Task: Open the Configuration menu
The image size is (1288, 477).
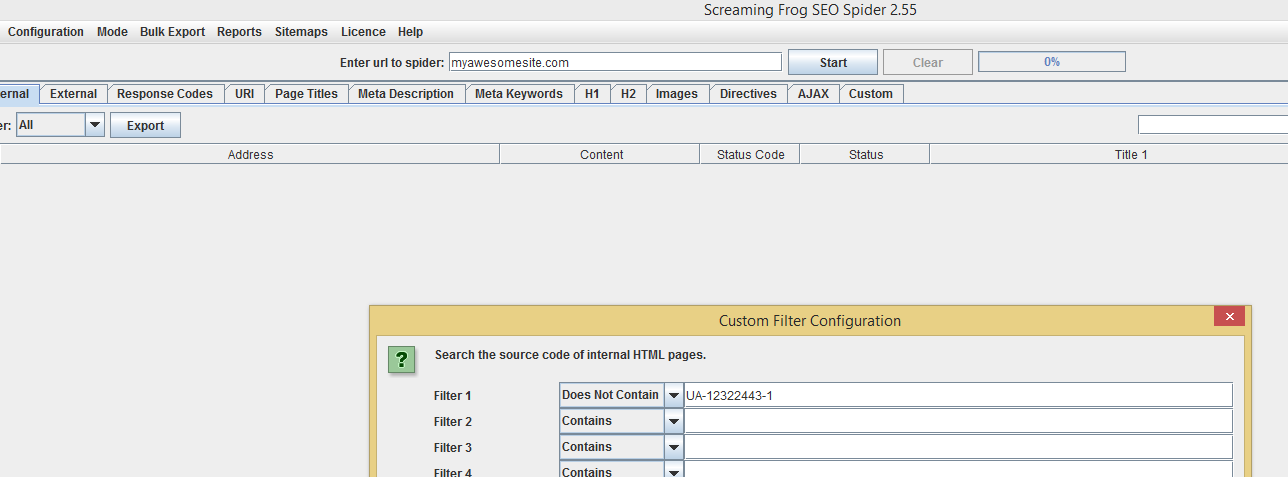Action: (x=46, y=32)
